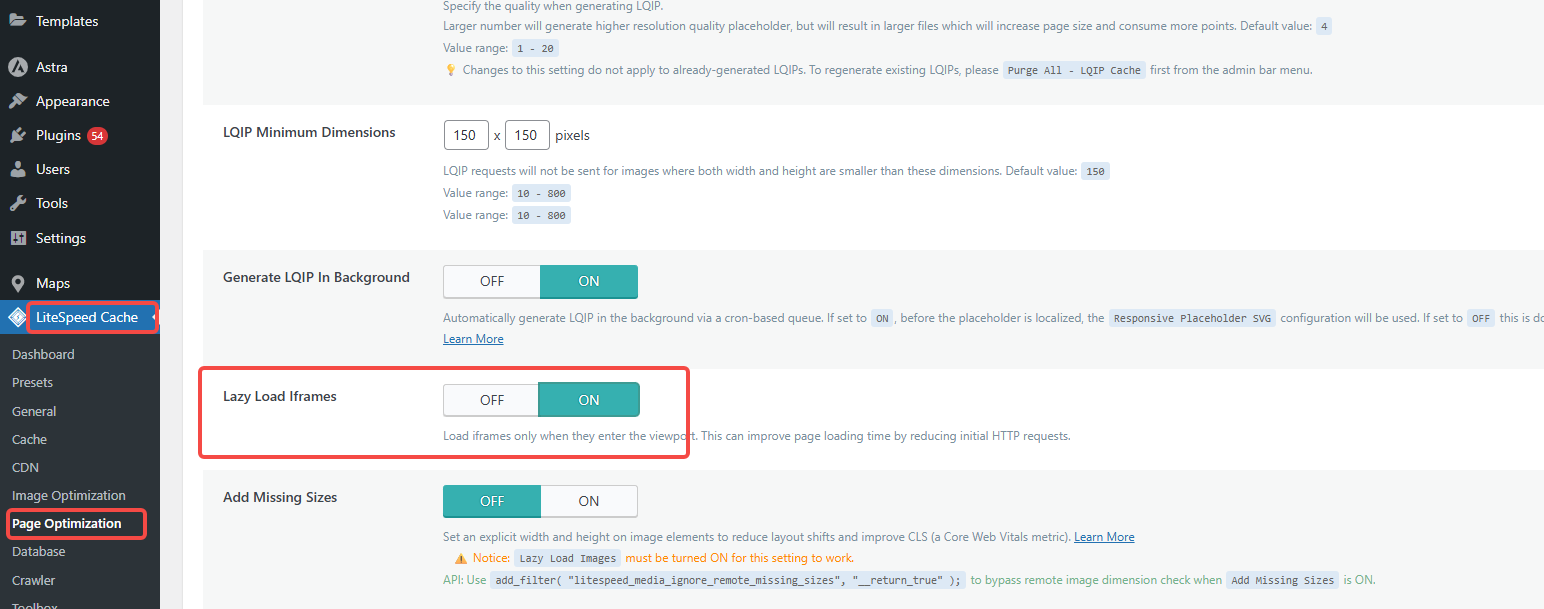Select the Tools wrench icon
Screen dimensions: 1544x609
[x=15, y=203]
